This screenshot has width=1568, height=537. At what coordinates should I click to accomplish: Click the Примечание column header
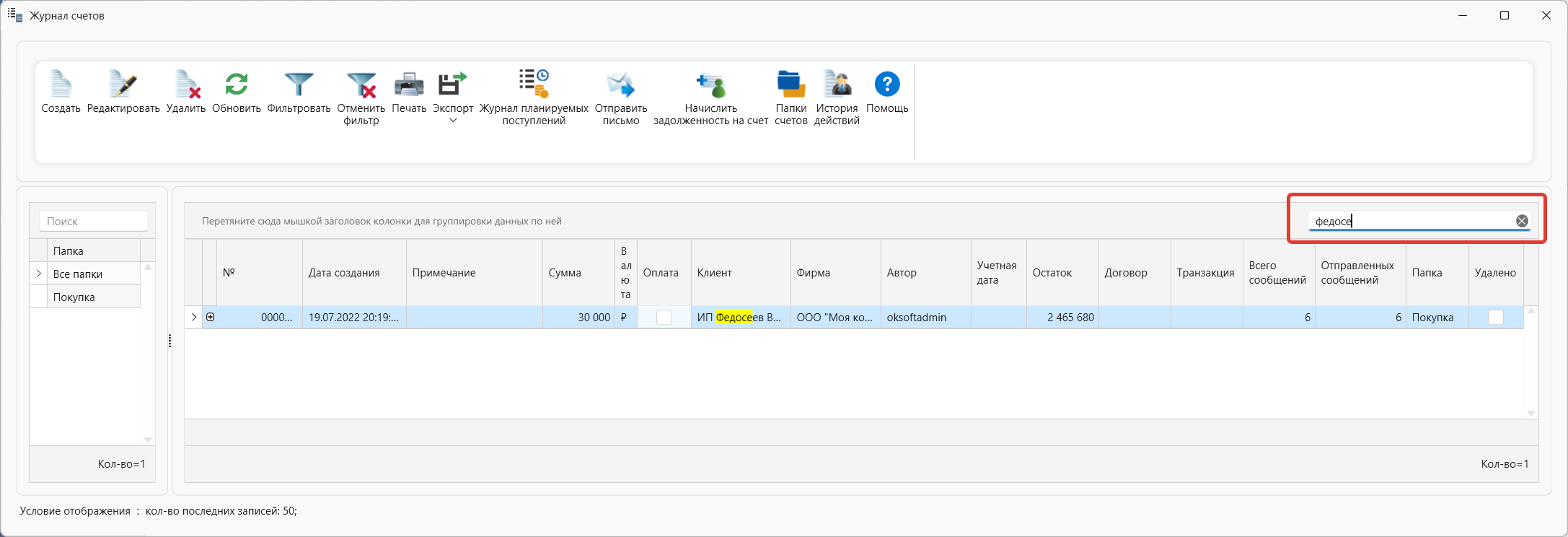475,273
